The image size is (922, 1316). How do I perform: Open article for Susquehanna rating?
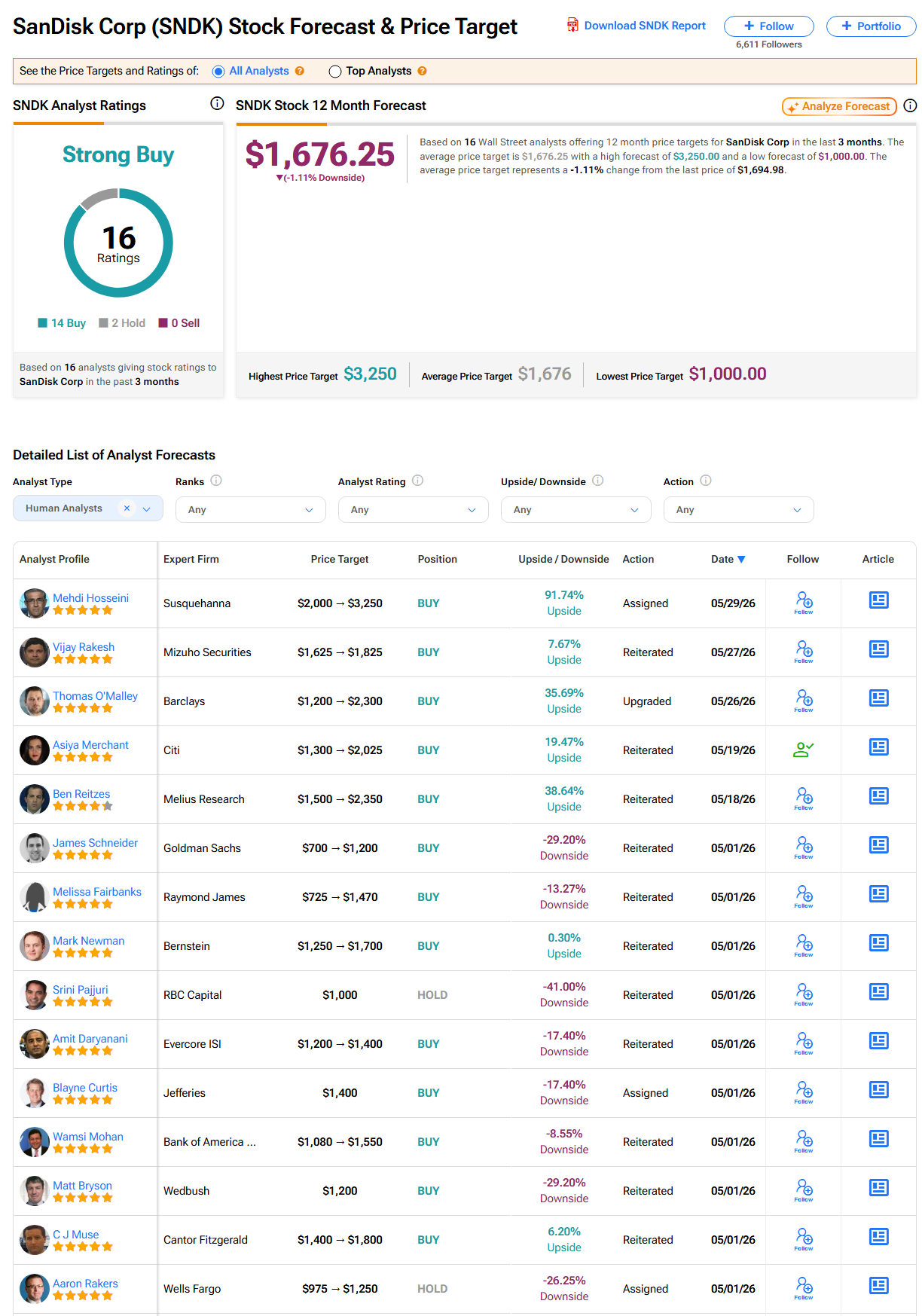pyautogui.click(x=879, y=600)
